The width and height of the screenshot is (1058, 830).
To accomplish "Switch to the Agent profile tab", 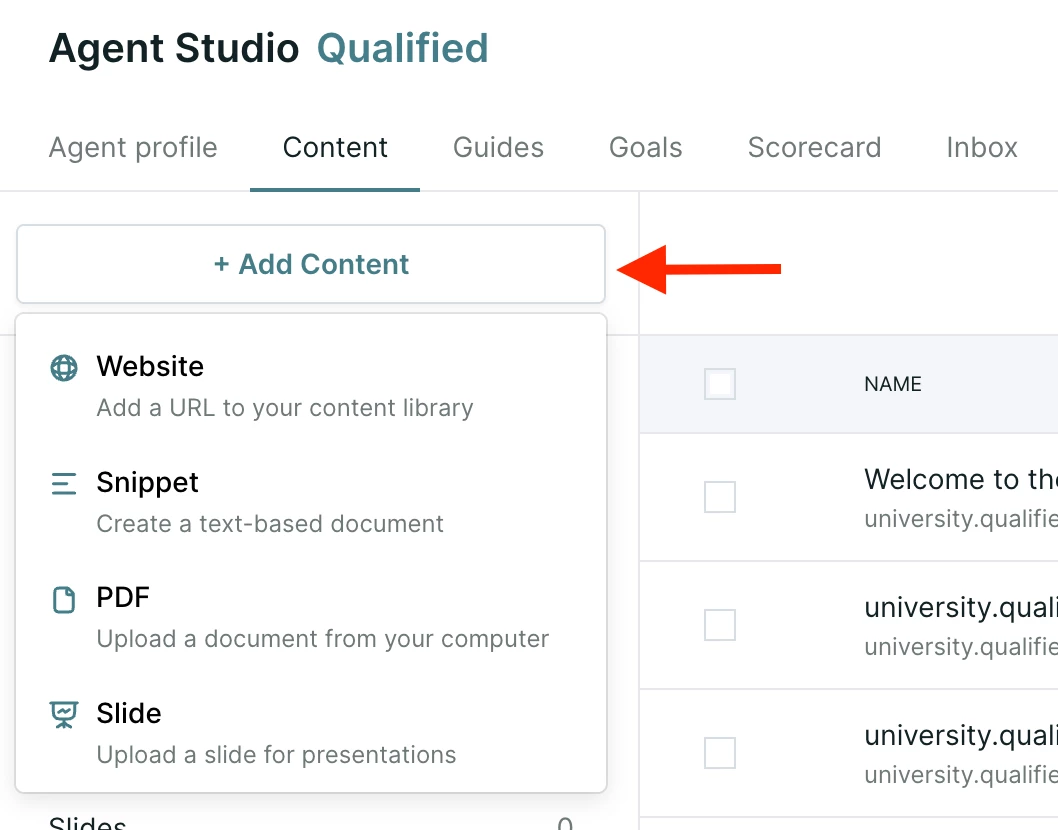I will tap(133, 147).
